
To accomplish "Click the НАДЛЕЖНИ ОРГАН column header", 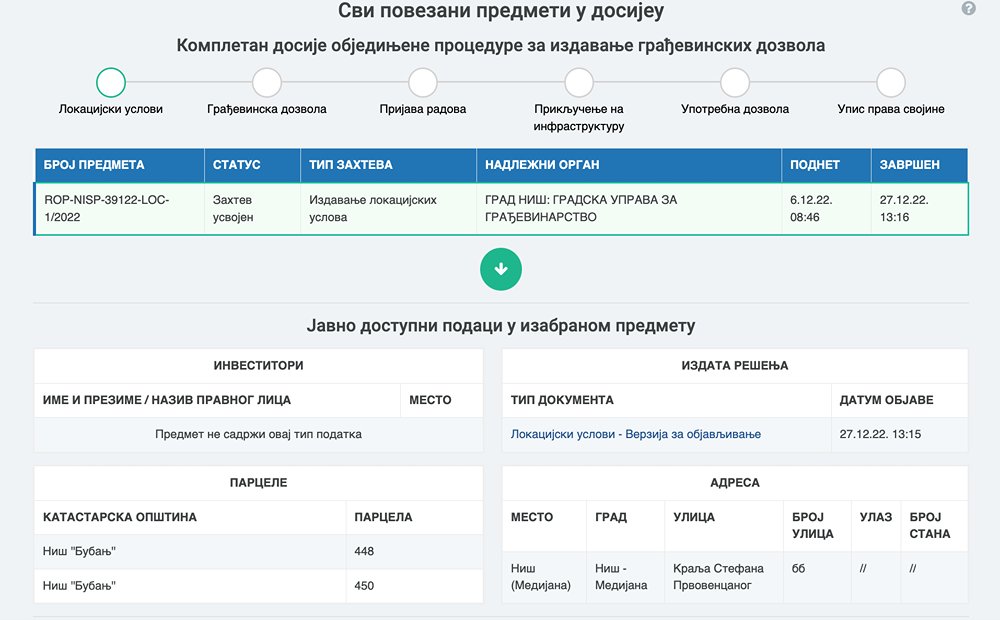I will [x=542, y=165].
